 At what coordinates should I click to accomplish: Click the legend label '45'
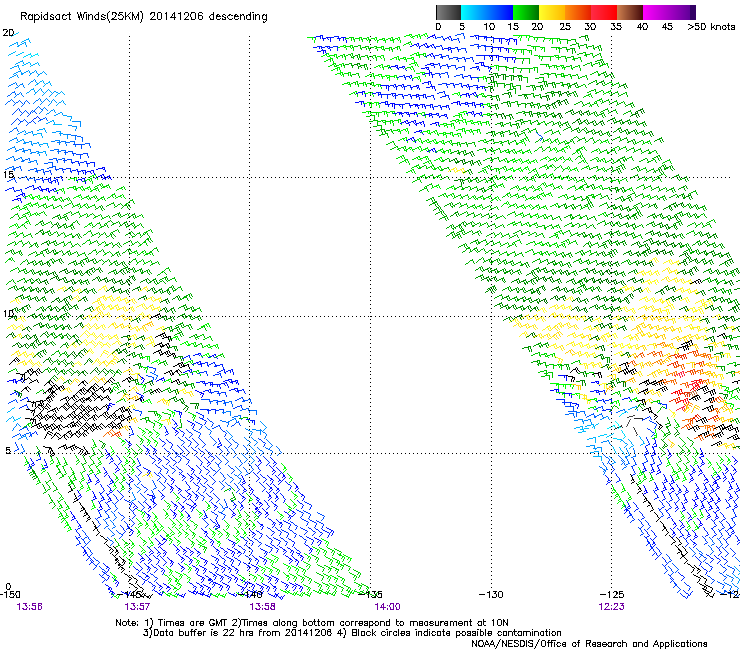[x=667, y=27]
